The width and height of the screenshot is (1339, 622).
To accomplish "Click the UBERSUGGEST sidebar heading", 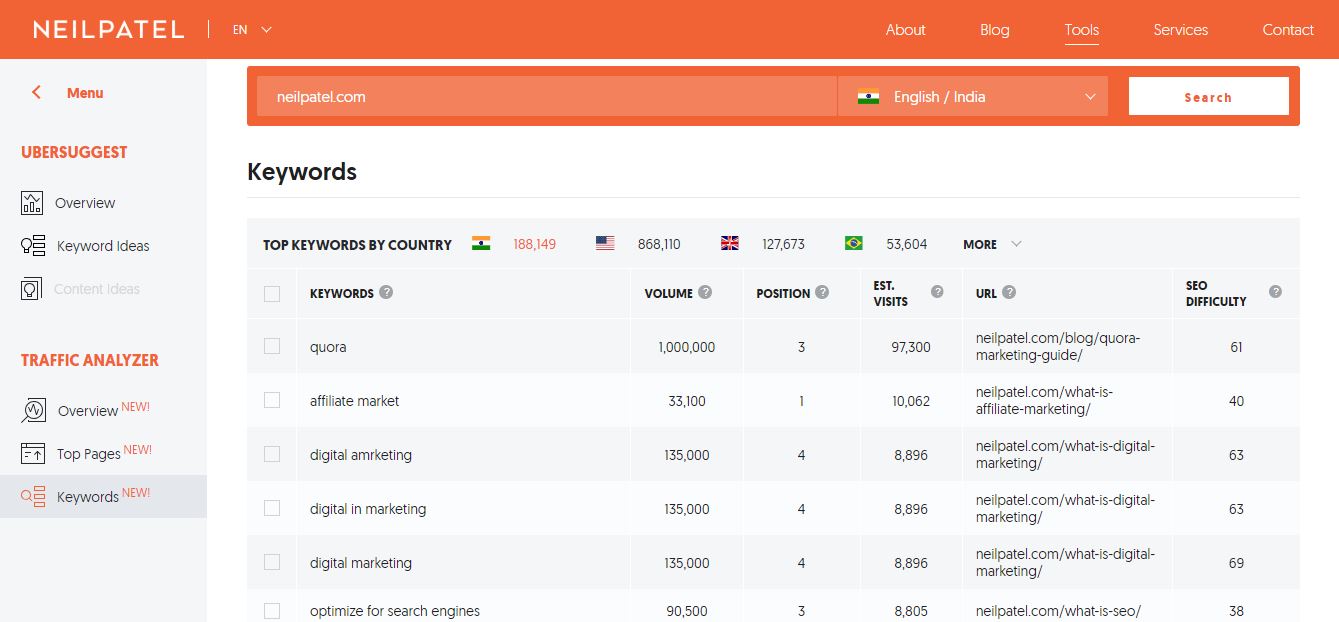I will (74, 152).
